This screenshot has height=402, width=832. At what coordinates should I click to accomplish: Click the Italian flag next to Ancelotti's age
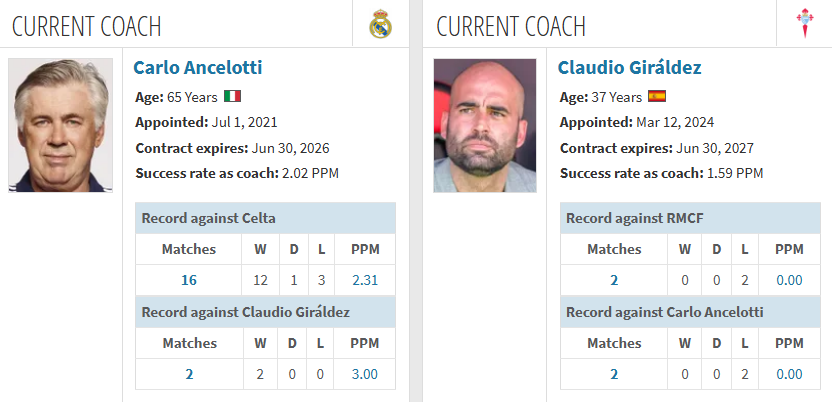click(x=232, y=97)
